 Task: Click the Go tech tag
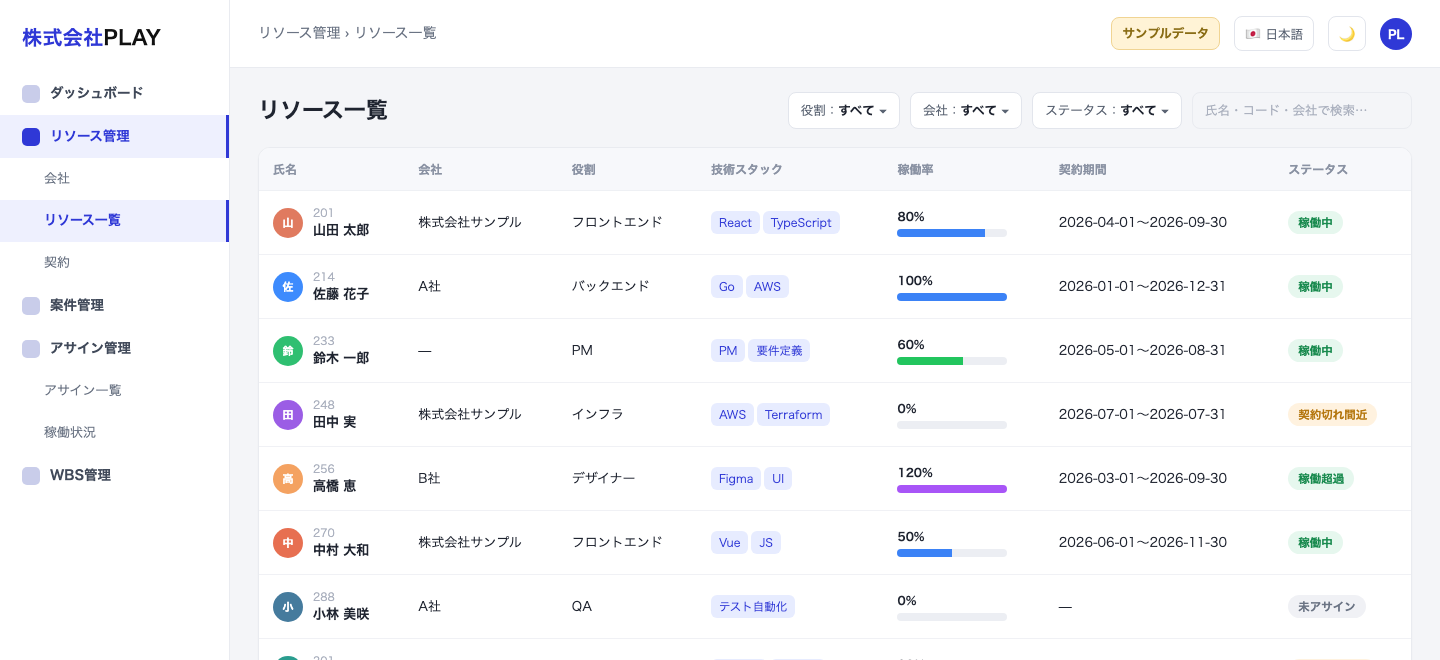click(x=726, y=287)
